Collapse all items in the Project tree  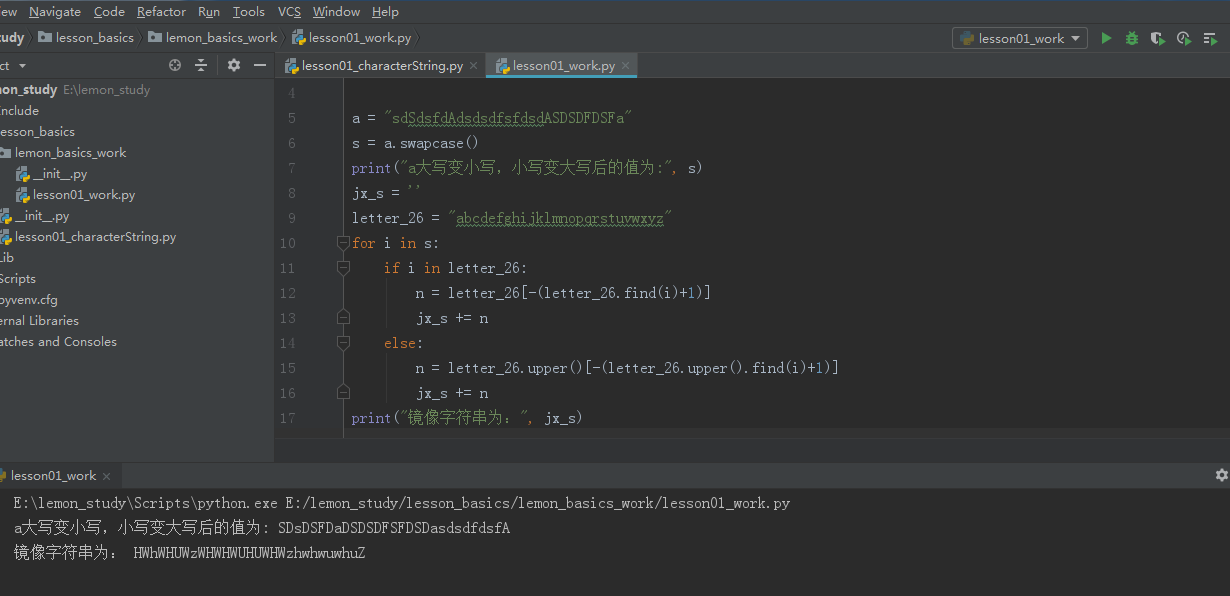[201, 65]
